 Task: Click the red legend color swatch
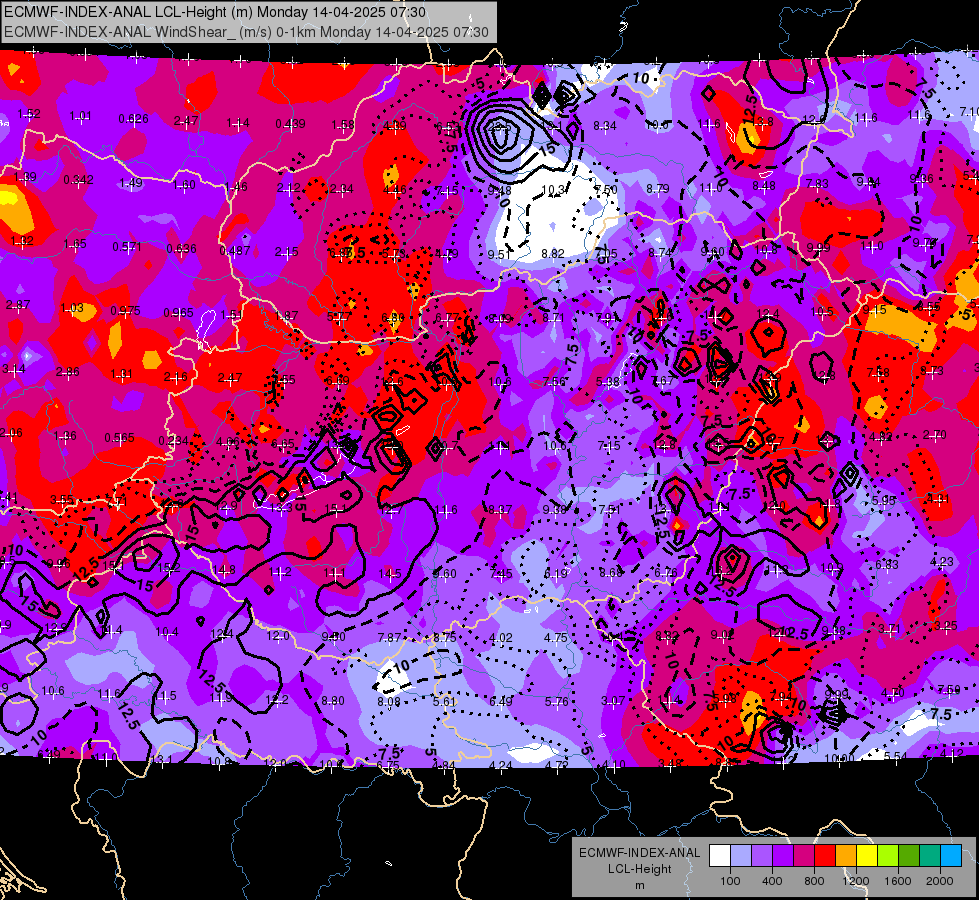coord(825,856)
